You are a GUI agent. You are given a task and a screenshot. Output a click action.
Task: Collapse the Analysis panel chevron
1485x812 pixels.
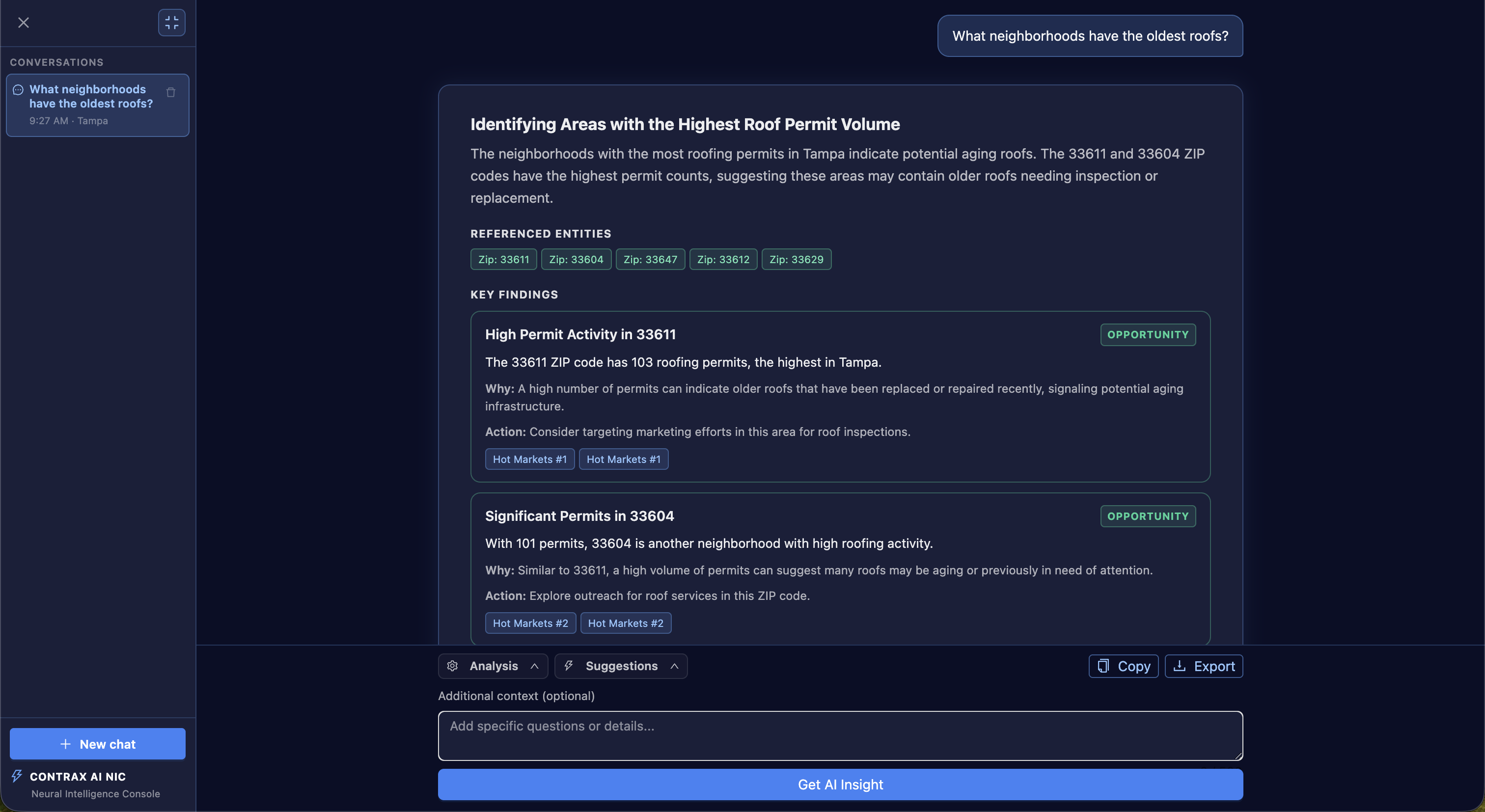[534, 666]
